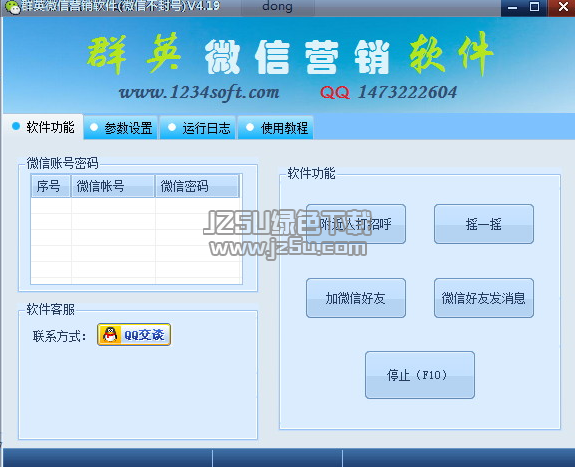This screenshot has height=467, width=576.
Task: Click the 联系方式: label
Action: [59, 336]
